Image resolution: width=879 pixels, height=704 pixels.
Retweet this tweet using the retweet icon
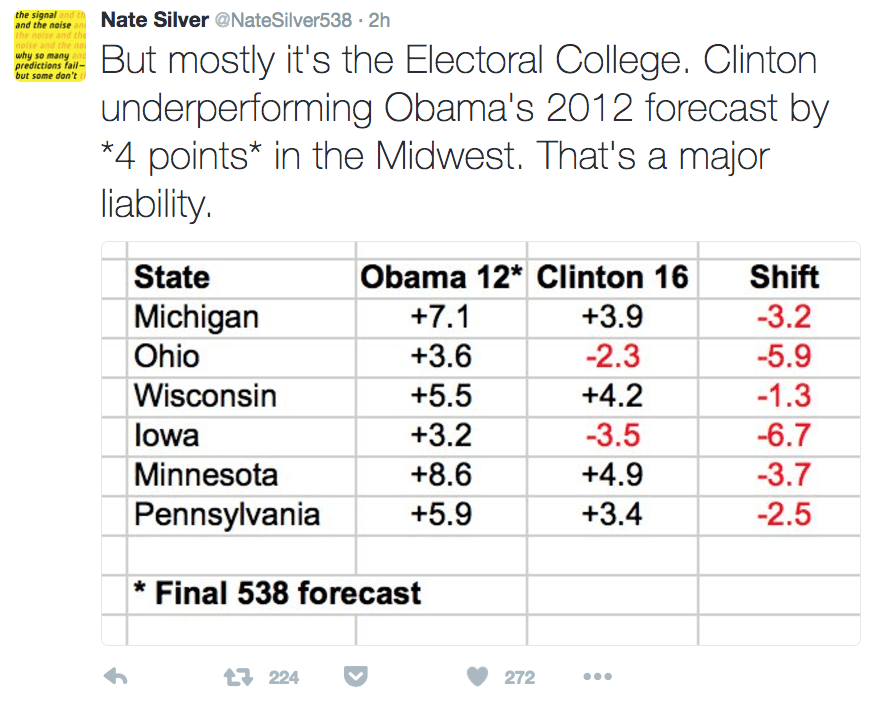(x=238, y=677)
